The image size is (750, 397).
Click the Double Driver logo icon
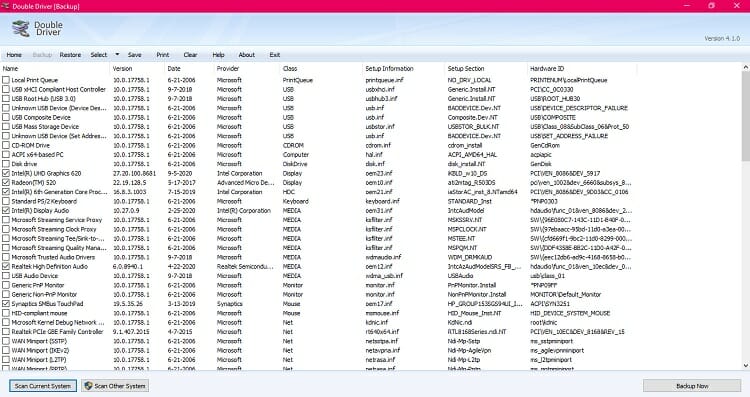pos(20,29)
